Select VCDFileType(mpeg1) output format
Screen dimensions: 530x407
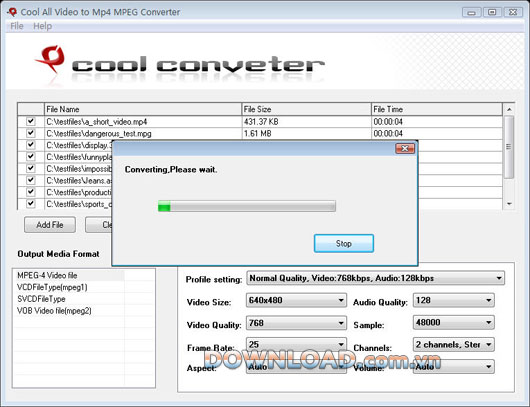52,287
